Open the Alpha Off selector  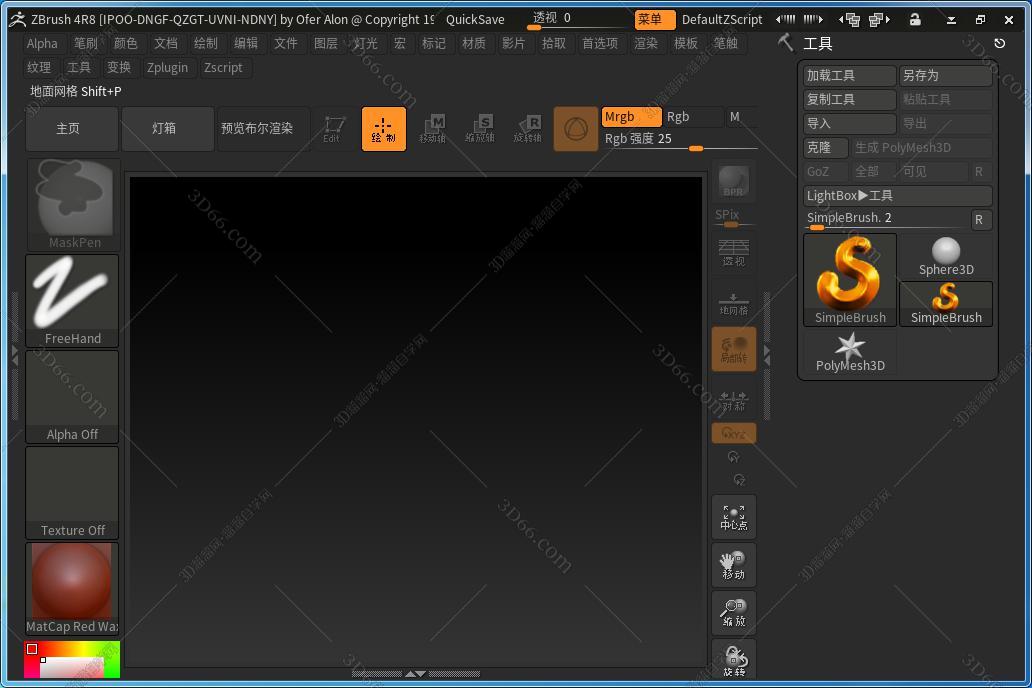[x=72, y=397]
